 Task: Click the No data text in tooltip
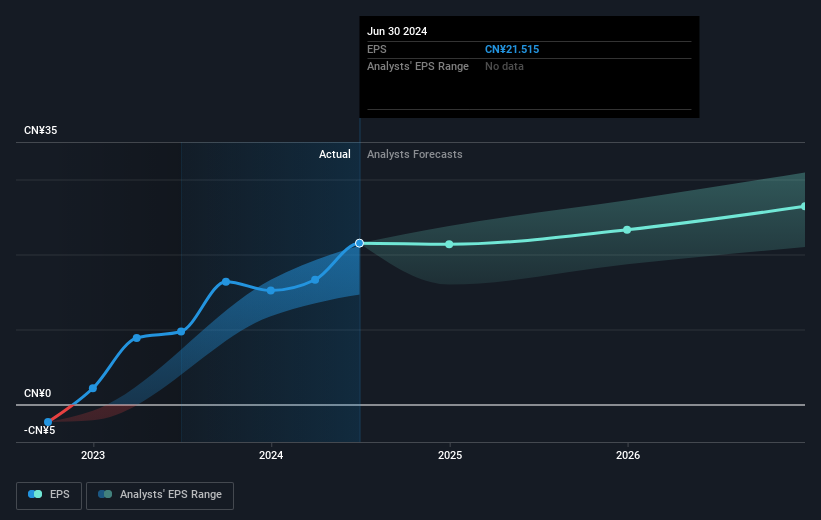click(x=504, y=66)
